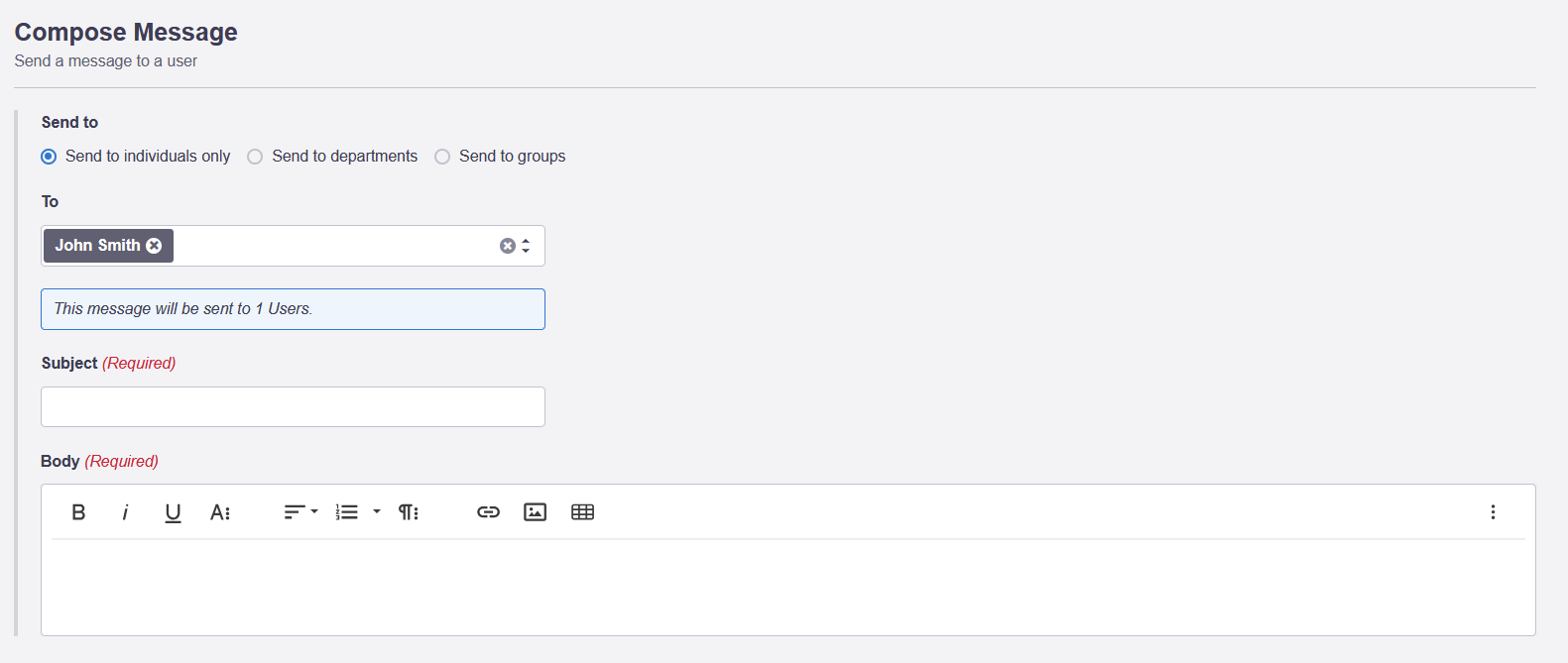
Task: Insert a hyperlink with link icon
Action: coord(488,512)
